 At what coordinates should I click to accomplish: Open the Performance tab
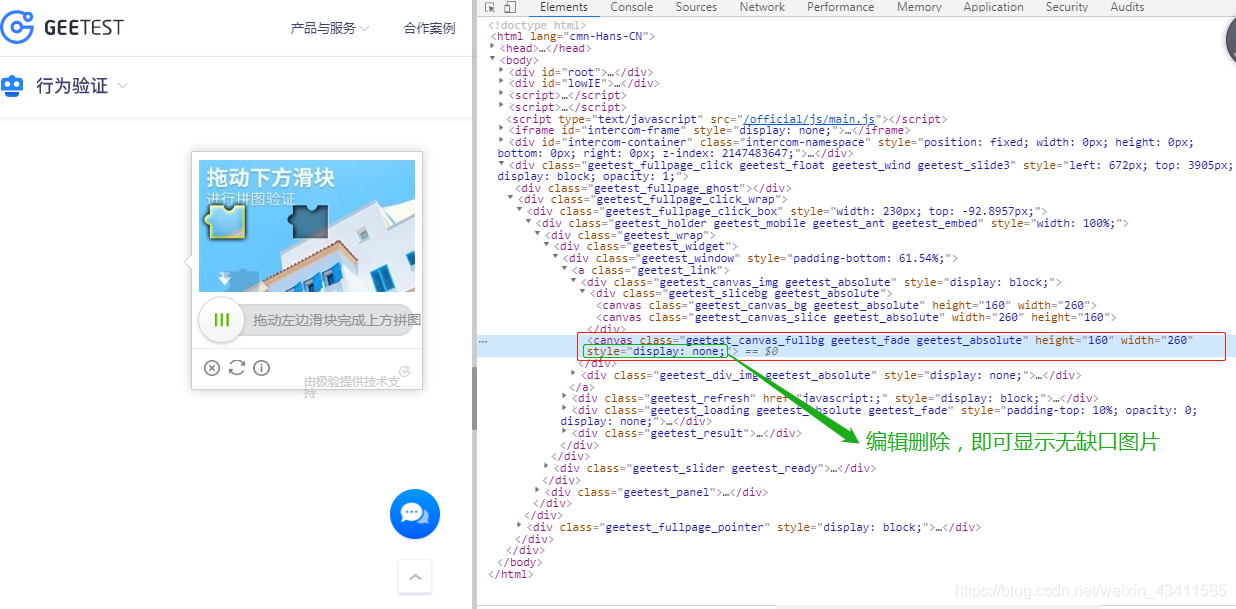pyautogui.click(x=840, y=7)
